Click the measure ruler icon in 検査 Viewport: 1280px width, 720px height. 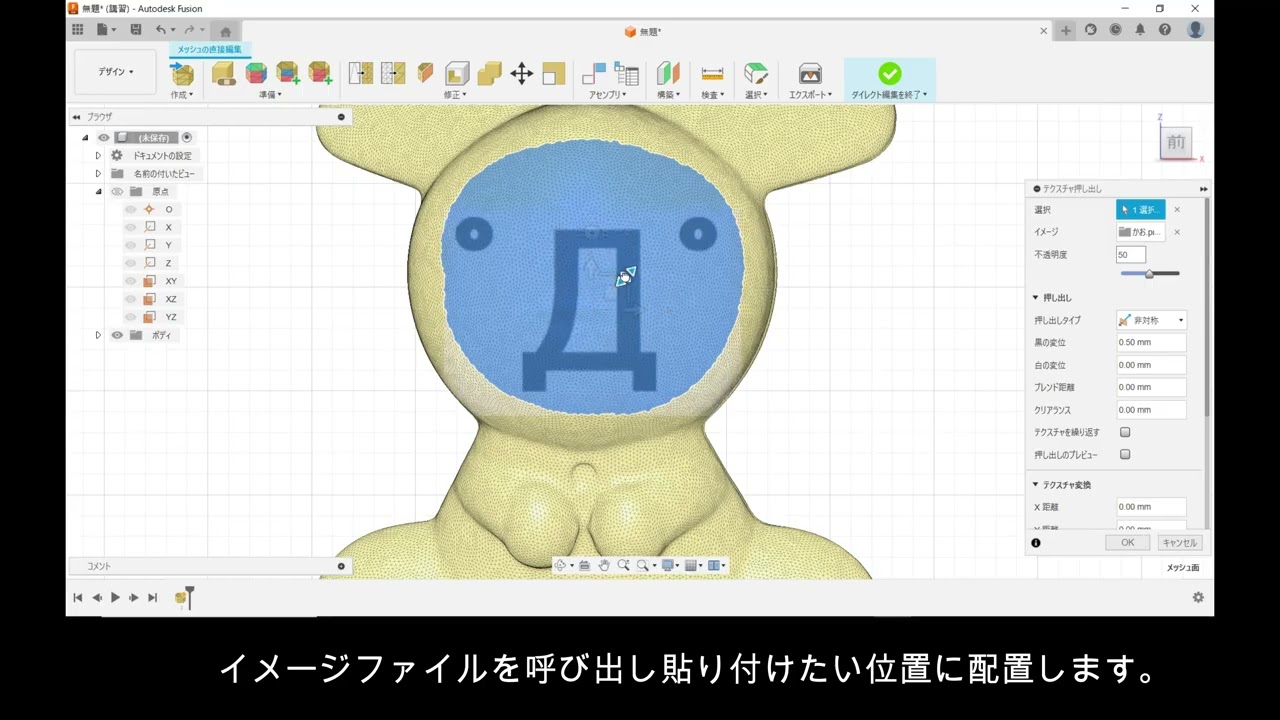712,73
